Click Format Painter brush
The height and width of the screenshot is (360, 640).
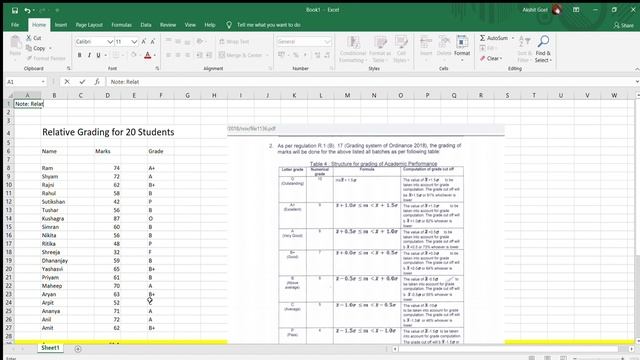coord(46,58)
